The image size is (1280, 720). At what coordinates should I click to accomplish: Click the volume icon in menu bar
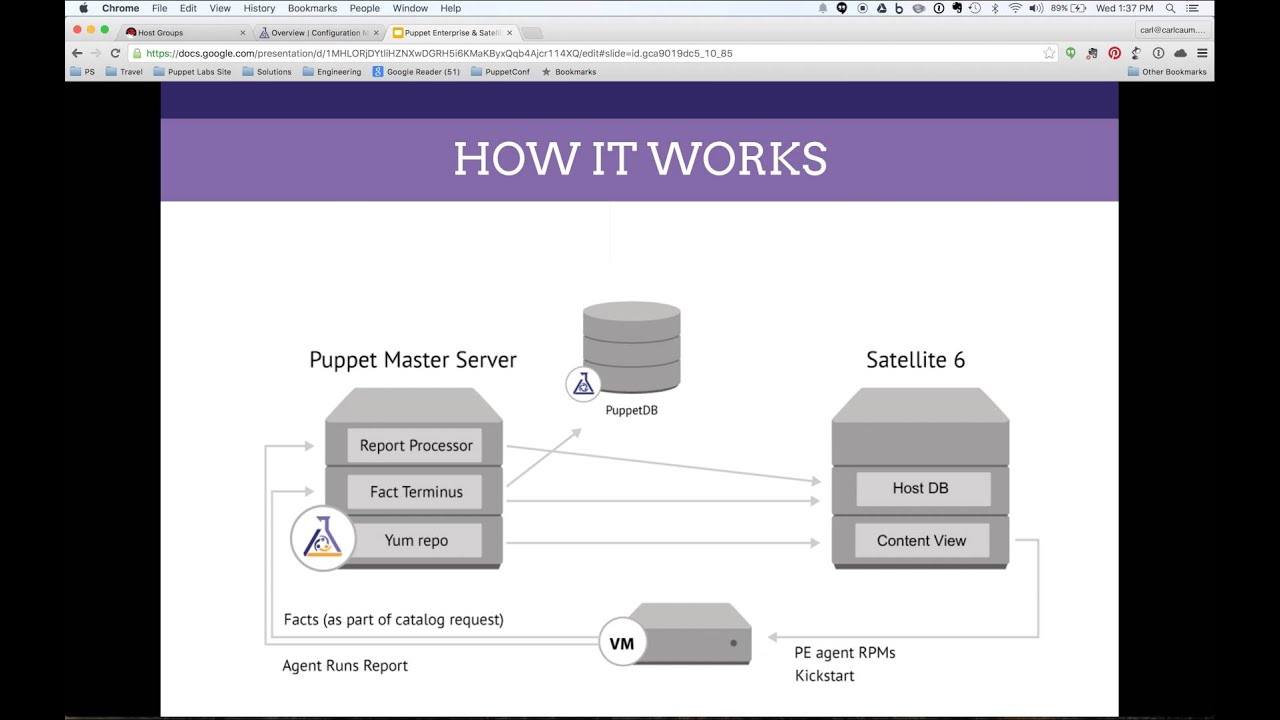(1036, 8)
